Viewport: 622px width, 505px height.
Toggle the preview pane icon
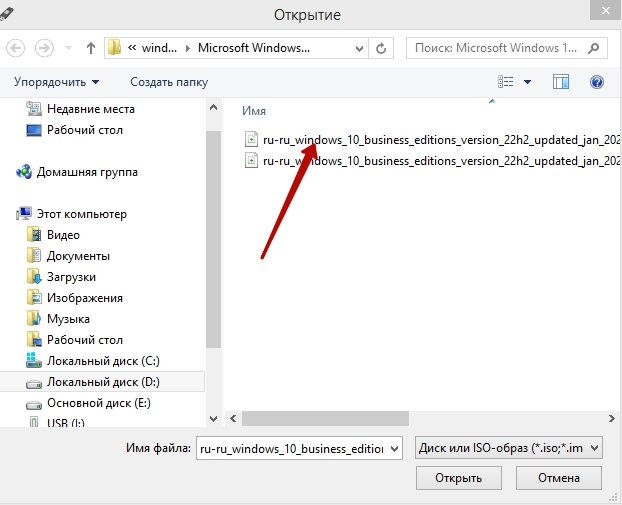point(561,82)
